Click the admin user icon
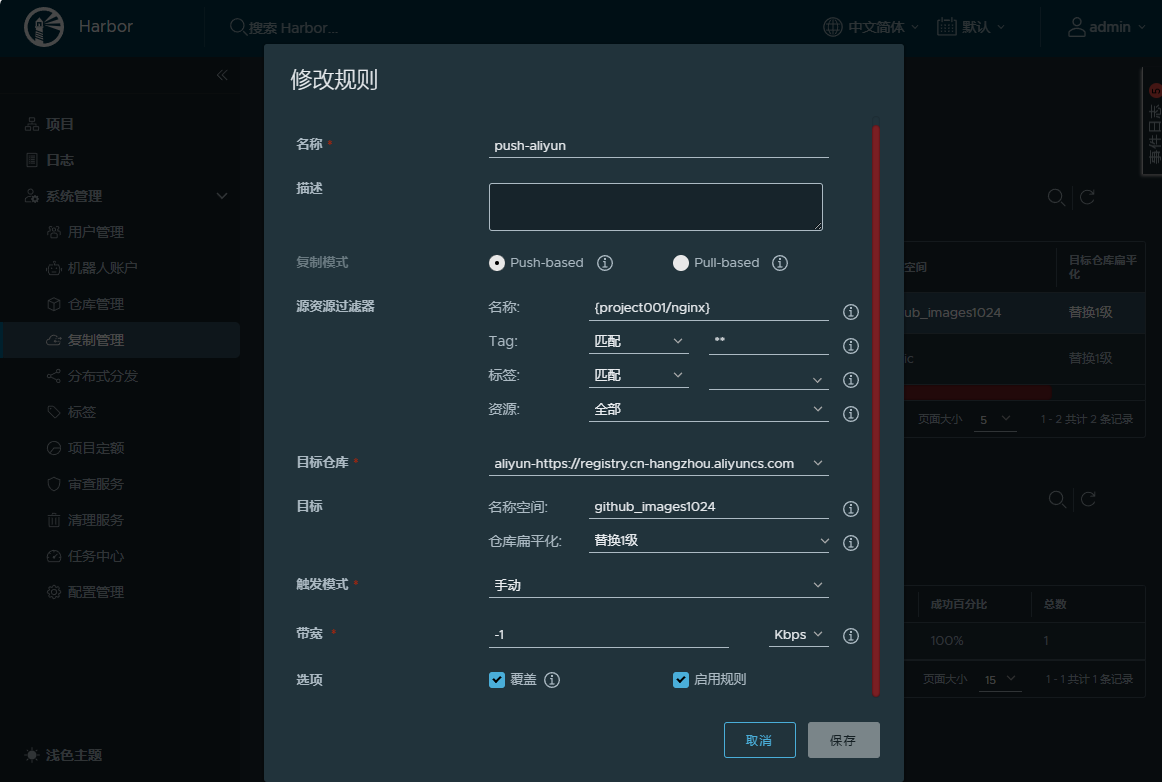Viewport: 1162px width, 782px height. (x=1076, y=27)
